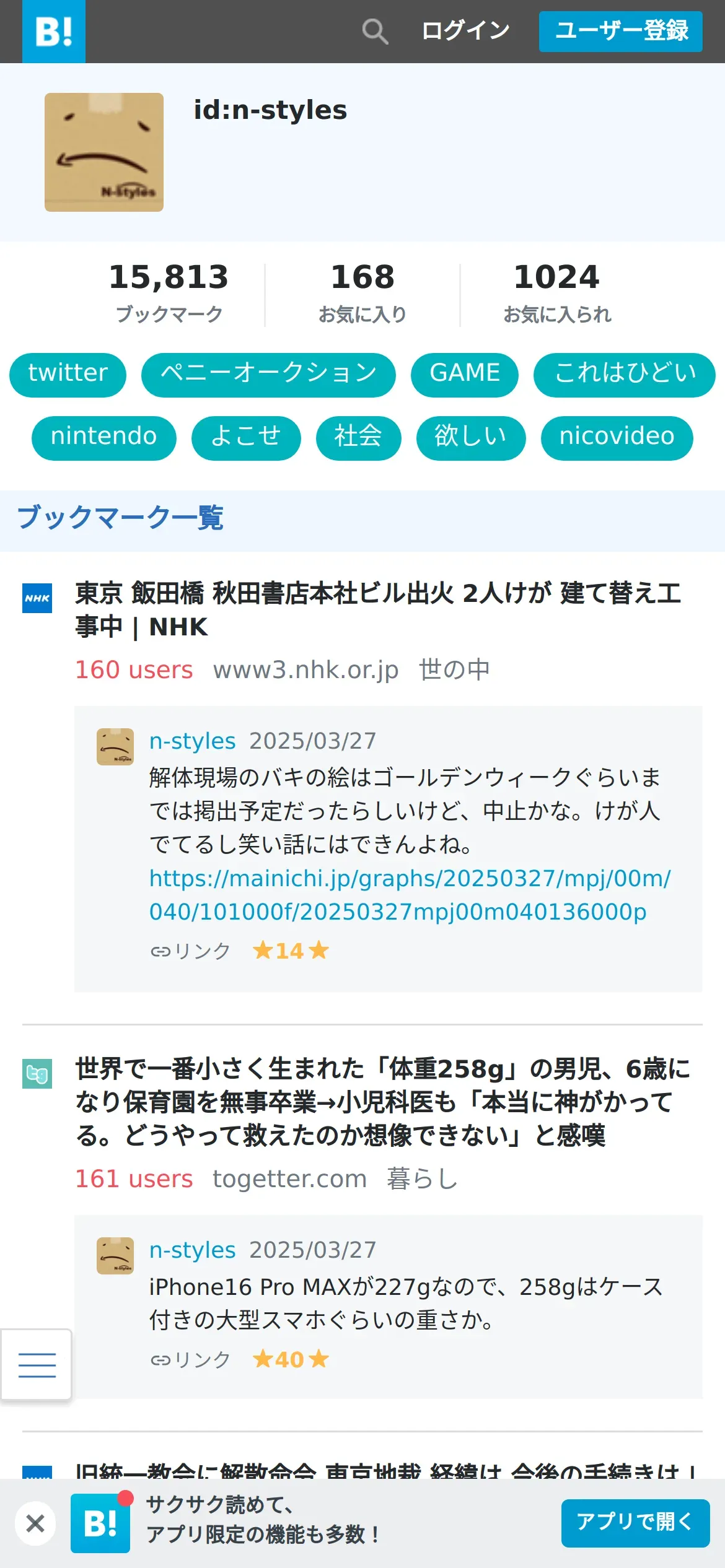The image size is (725, 1568).
Task: Open the hamburger menu button
Action: click(37, 1364)
